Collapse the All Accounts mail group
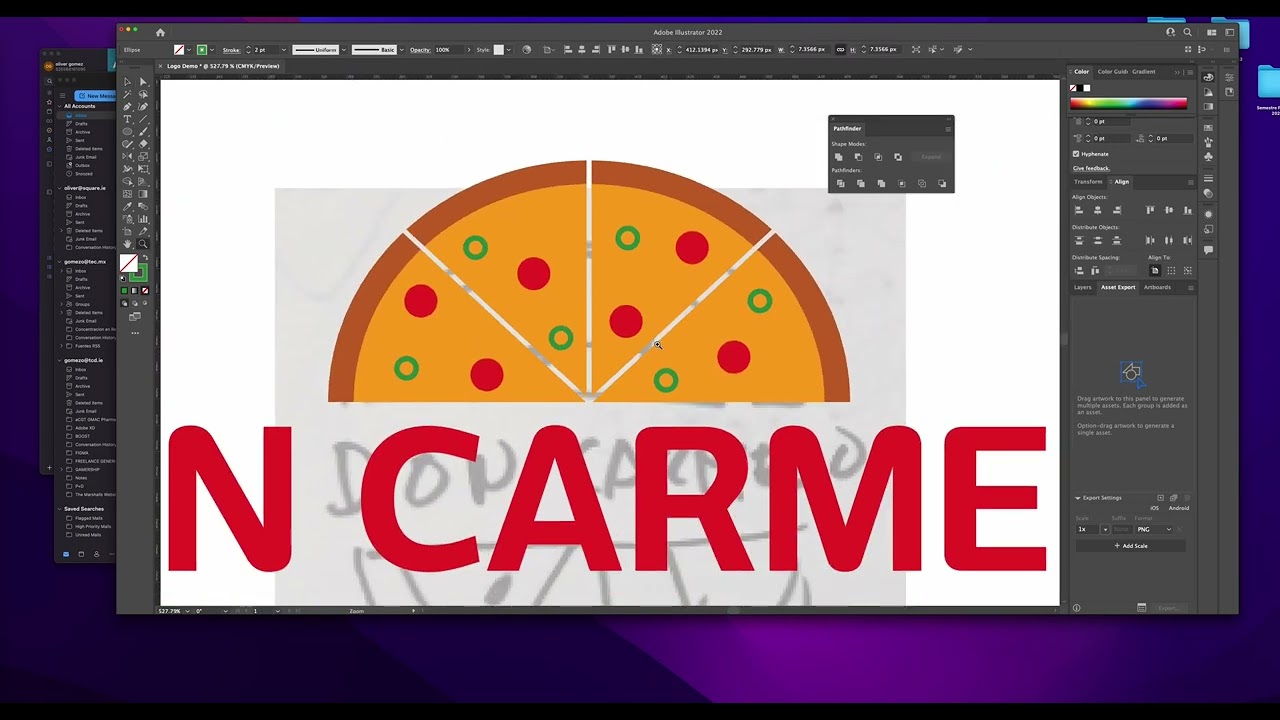The image size is (1280, 720). 59,106
